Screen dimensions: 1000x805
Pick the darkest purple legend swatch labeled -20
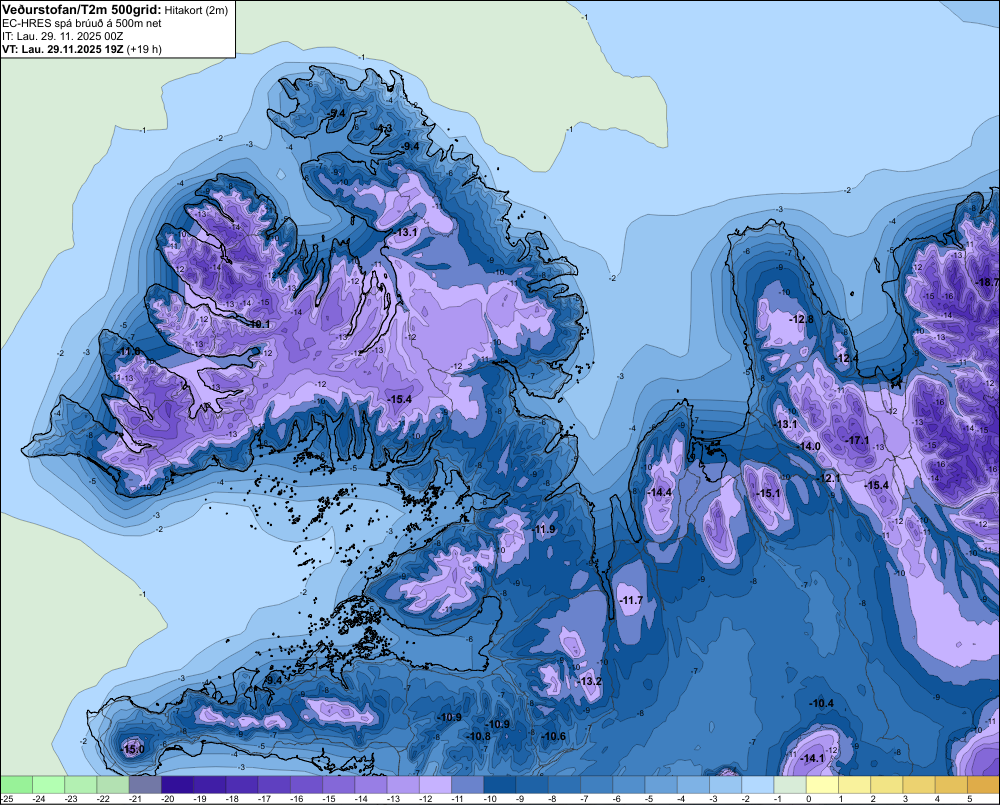177,784
